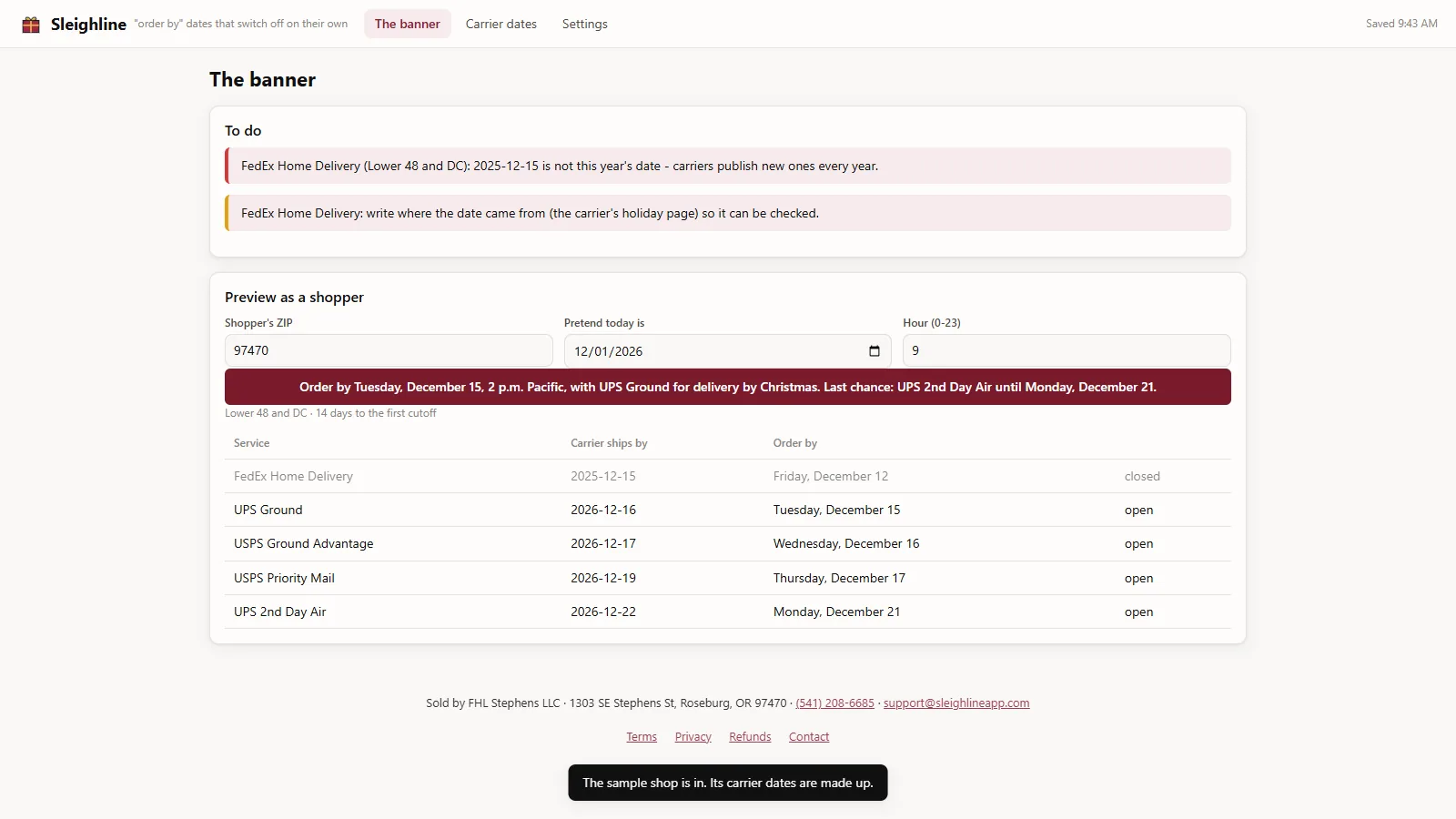Dismiss the sample shop toast message

[728, 783]
